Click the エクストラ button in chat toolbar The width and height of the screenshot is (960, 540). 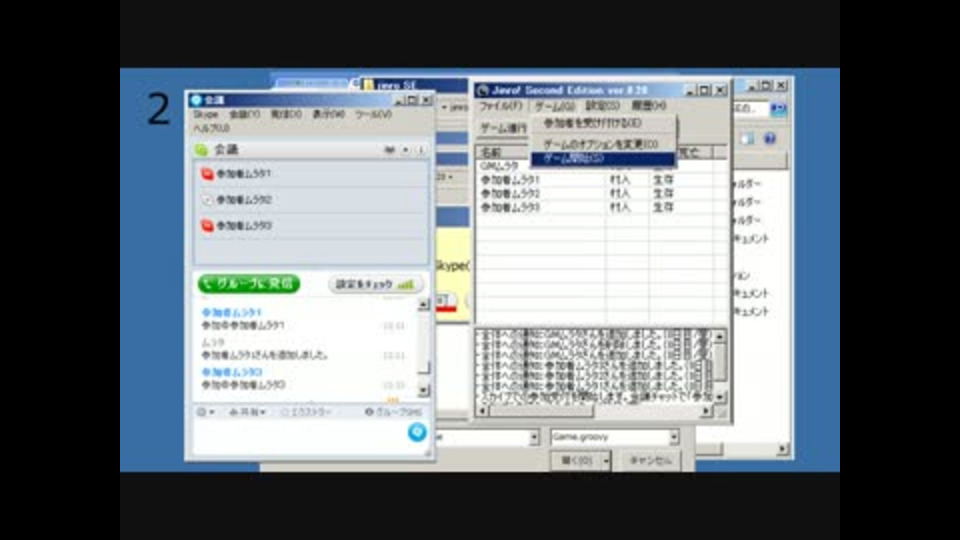(x=306, y=412)
